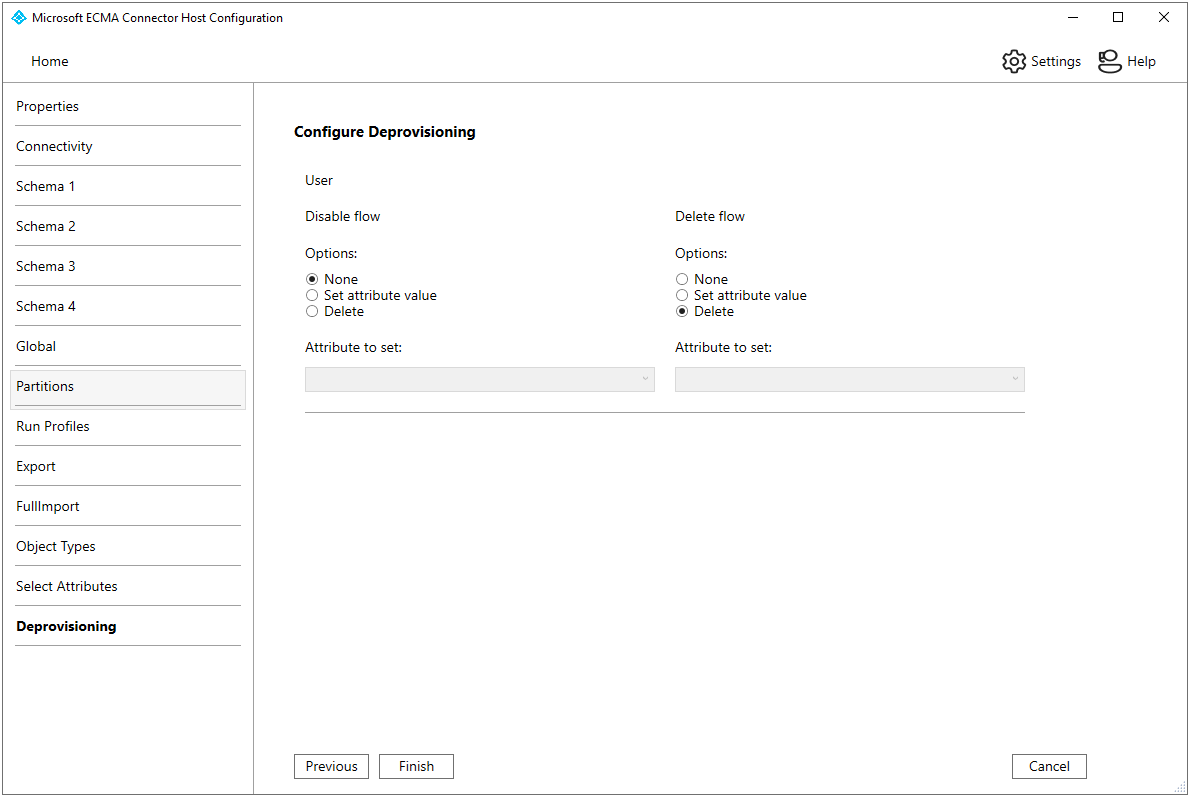Select None under Delete flow options

682,279
